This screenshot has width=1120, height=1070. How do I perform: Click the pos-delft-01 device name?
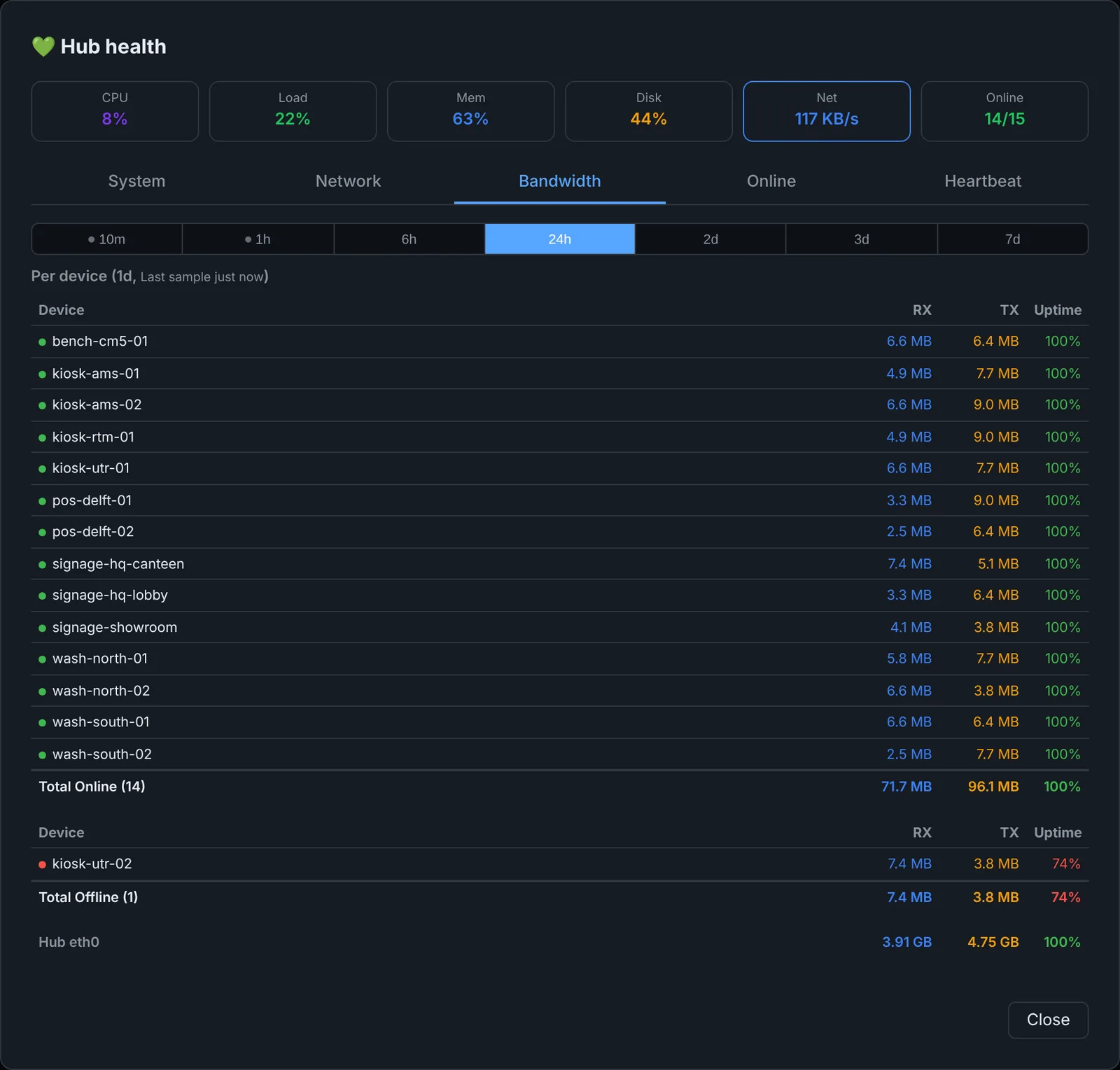(x=92, y=500)
